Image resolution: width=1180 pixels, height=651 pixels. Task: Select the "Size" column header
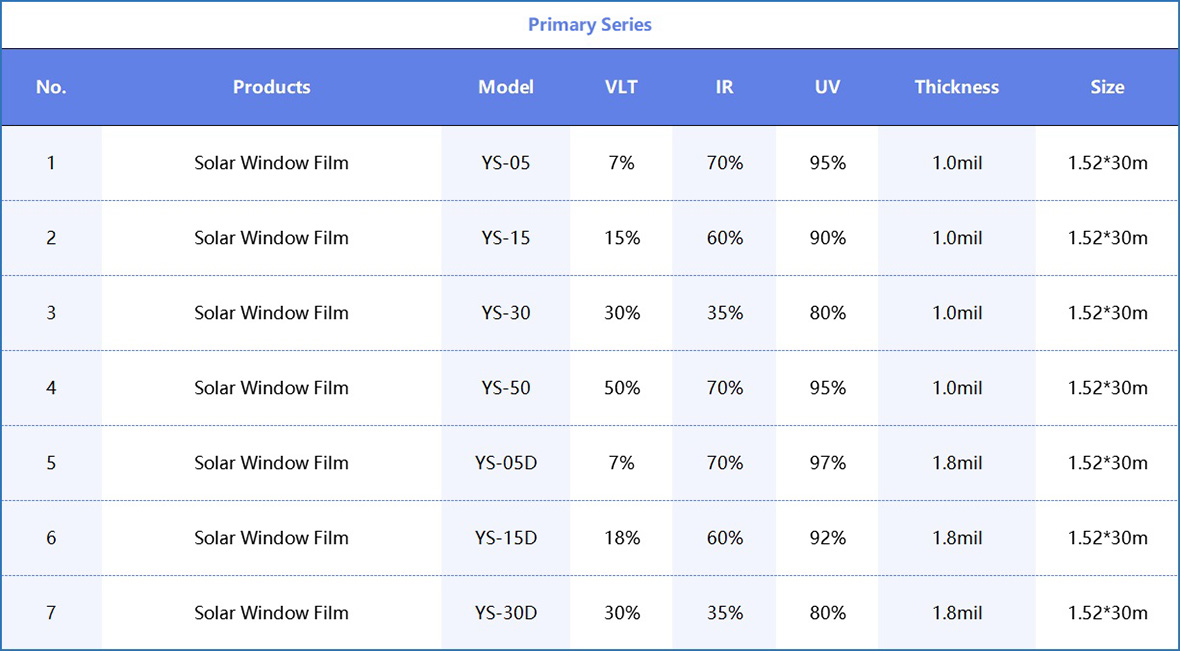[1107, 87]
